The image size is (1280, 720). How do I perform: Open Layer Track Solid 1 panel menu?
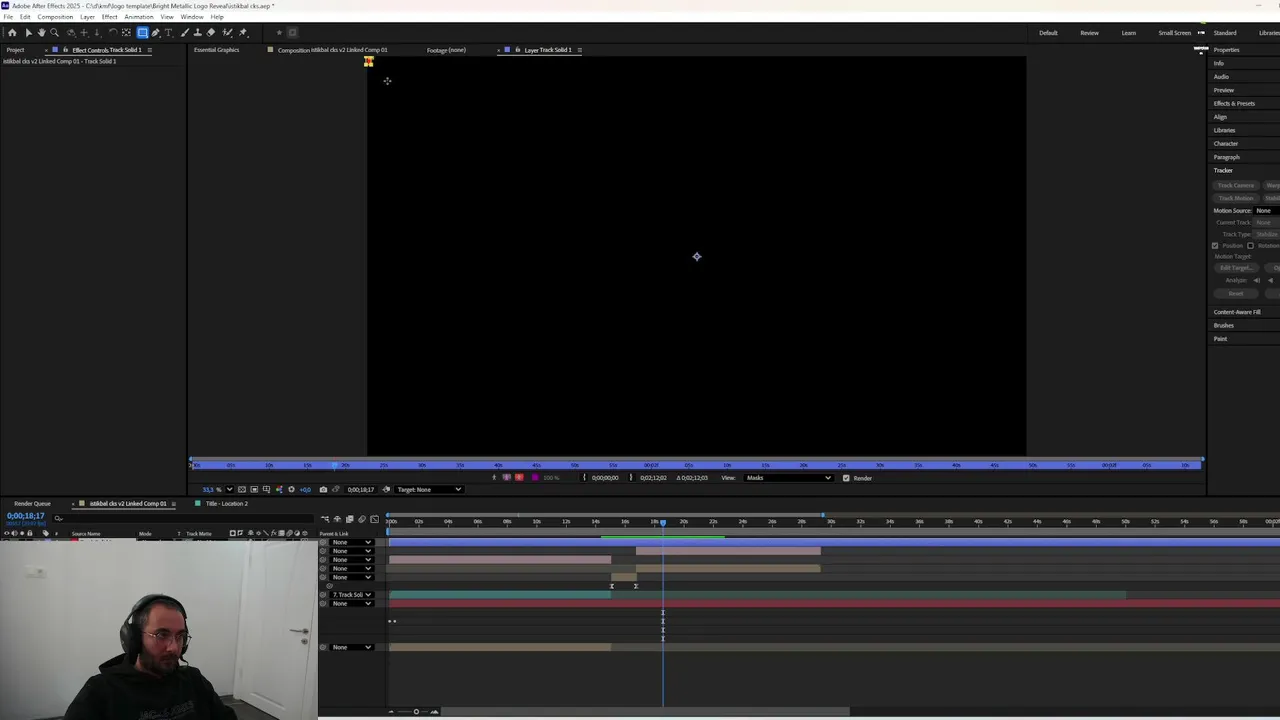(579, 50)
